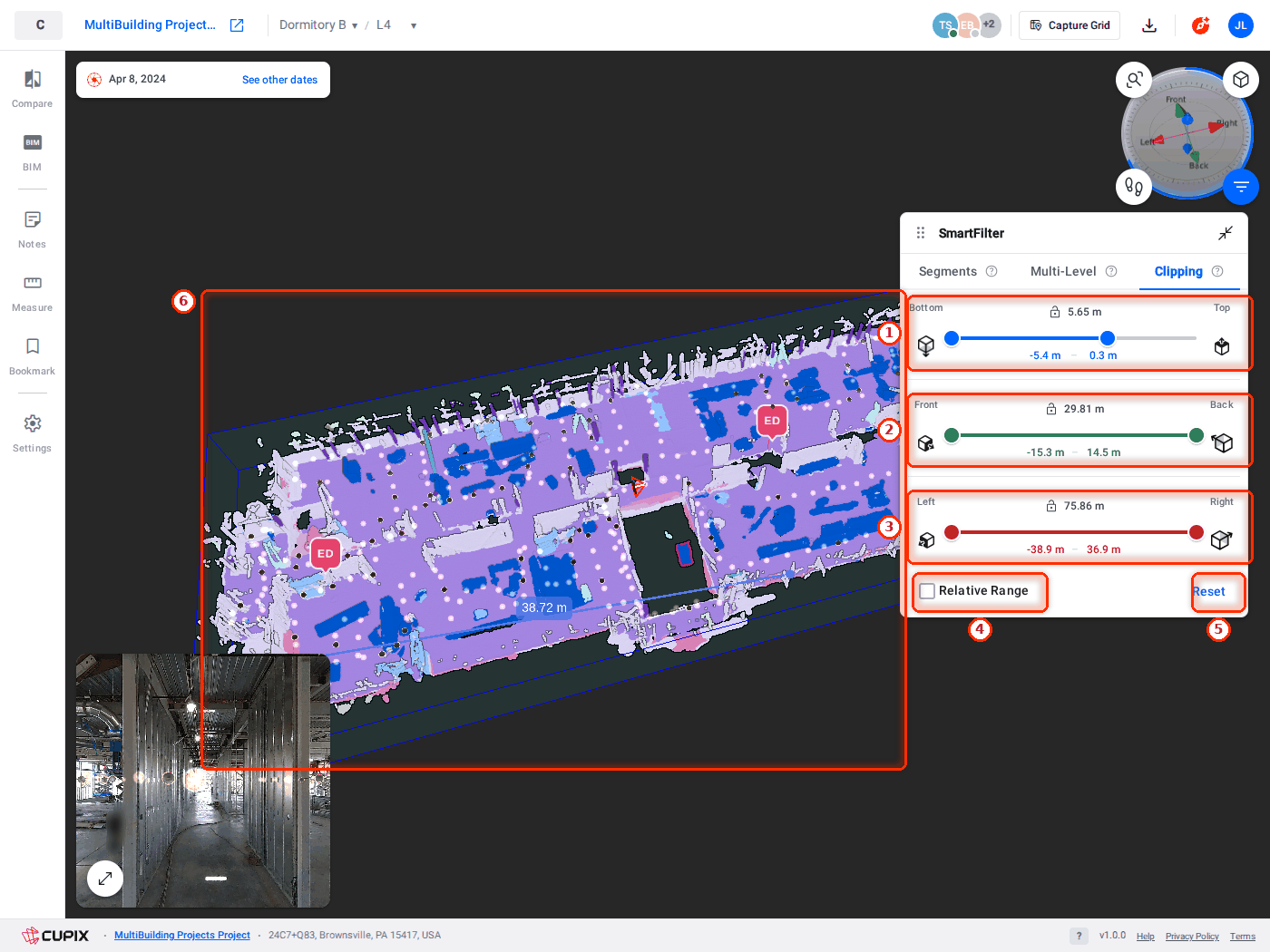Expand the fisheye photo preview

(x=105, y=878)
